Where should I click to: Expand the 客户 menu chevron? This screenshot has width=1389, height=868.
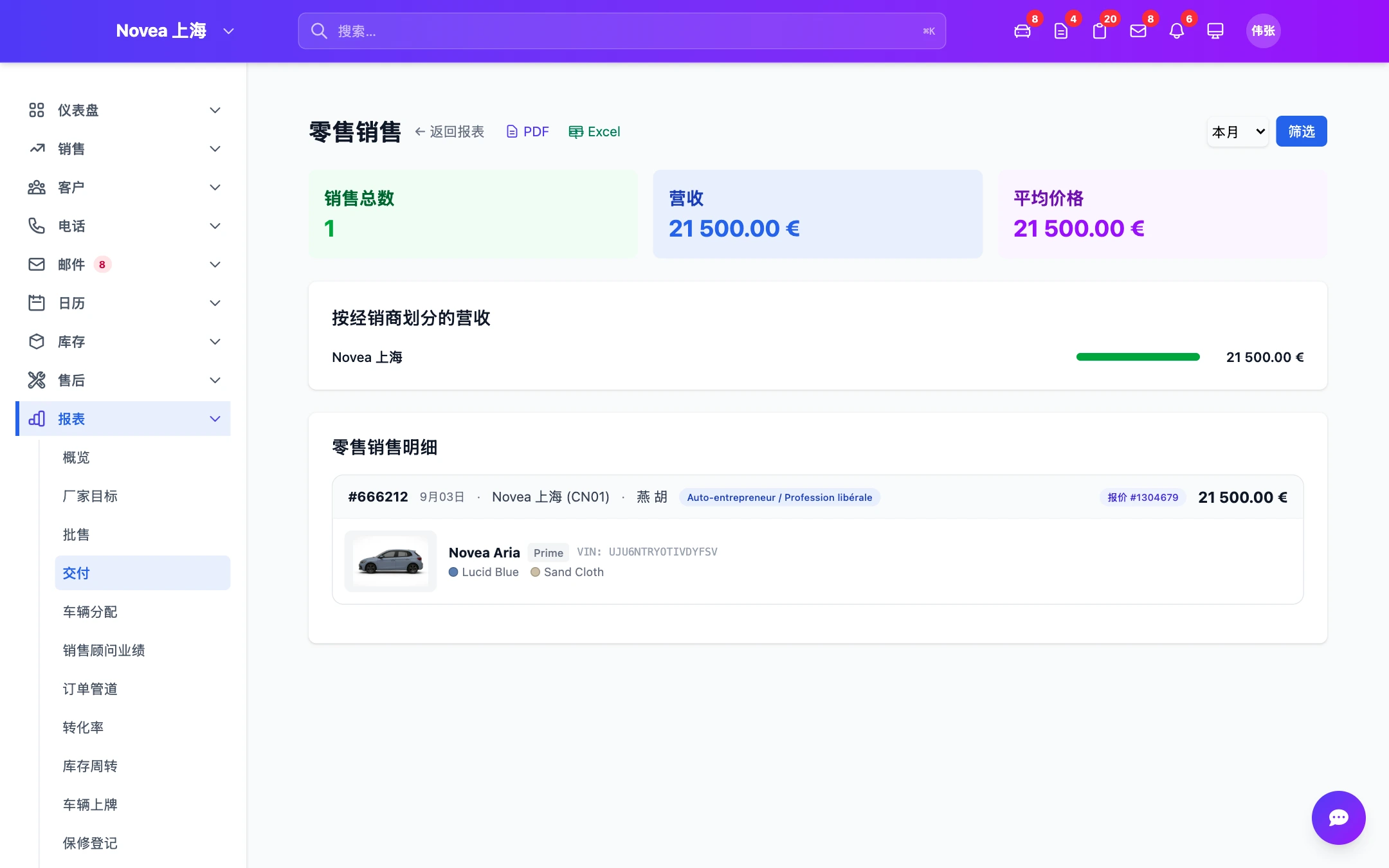pyautogui.click(x=215, y=187)
